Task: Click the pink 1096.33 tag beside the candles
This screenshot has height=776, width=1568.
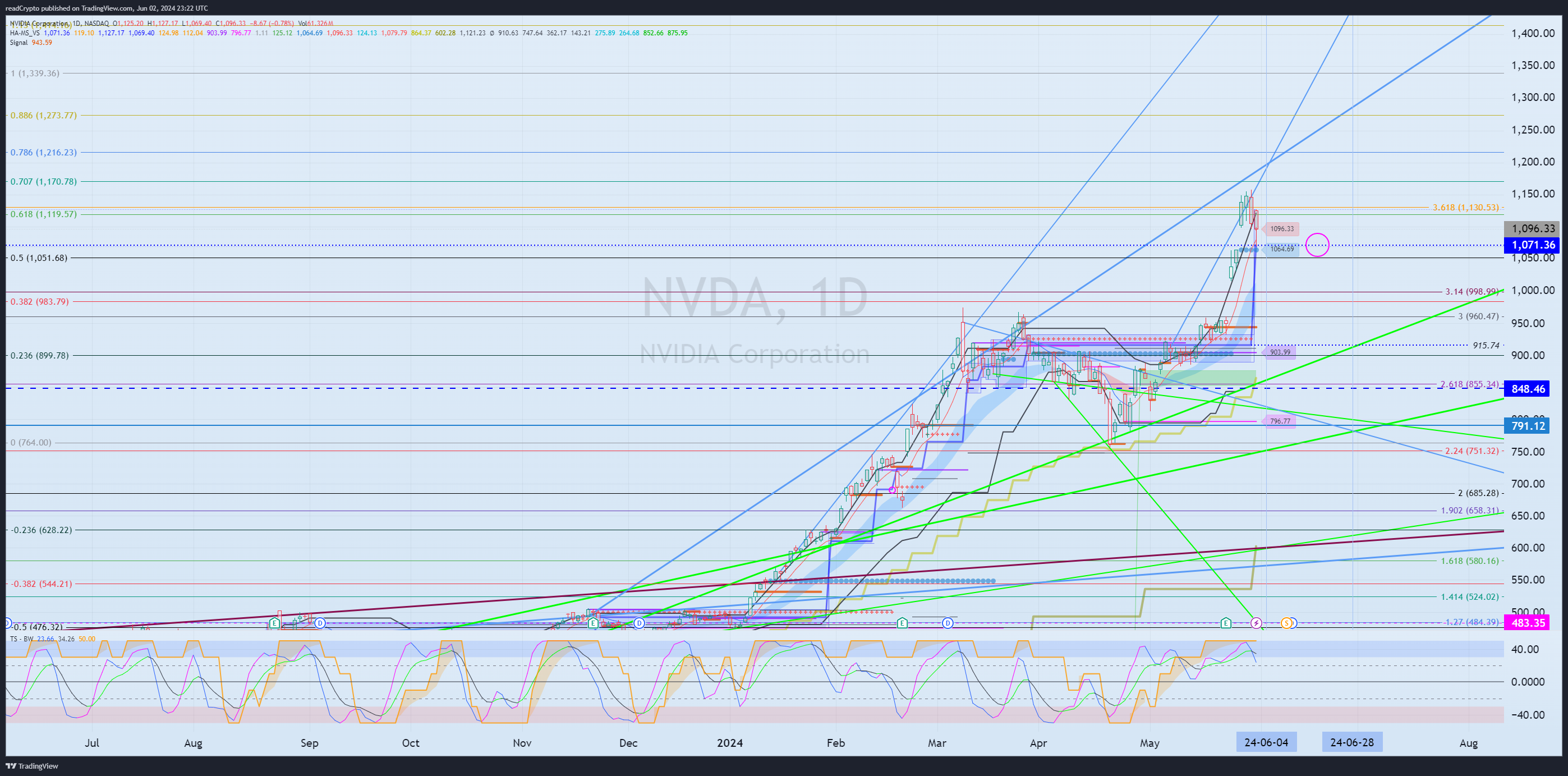Action: click(1281, 229)
